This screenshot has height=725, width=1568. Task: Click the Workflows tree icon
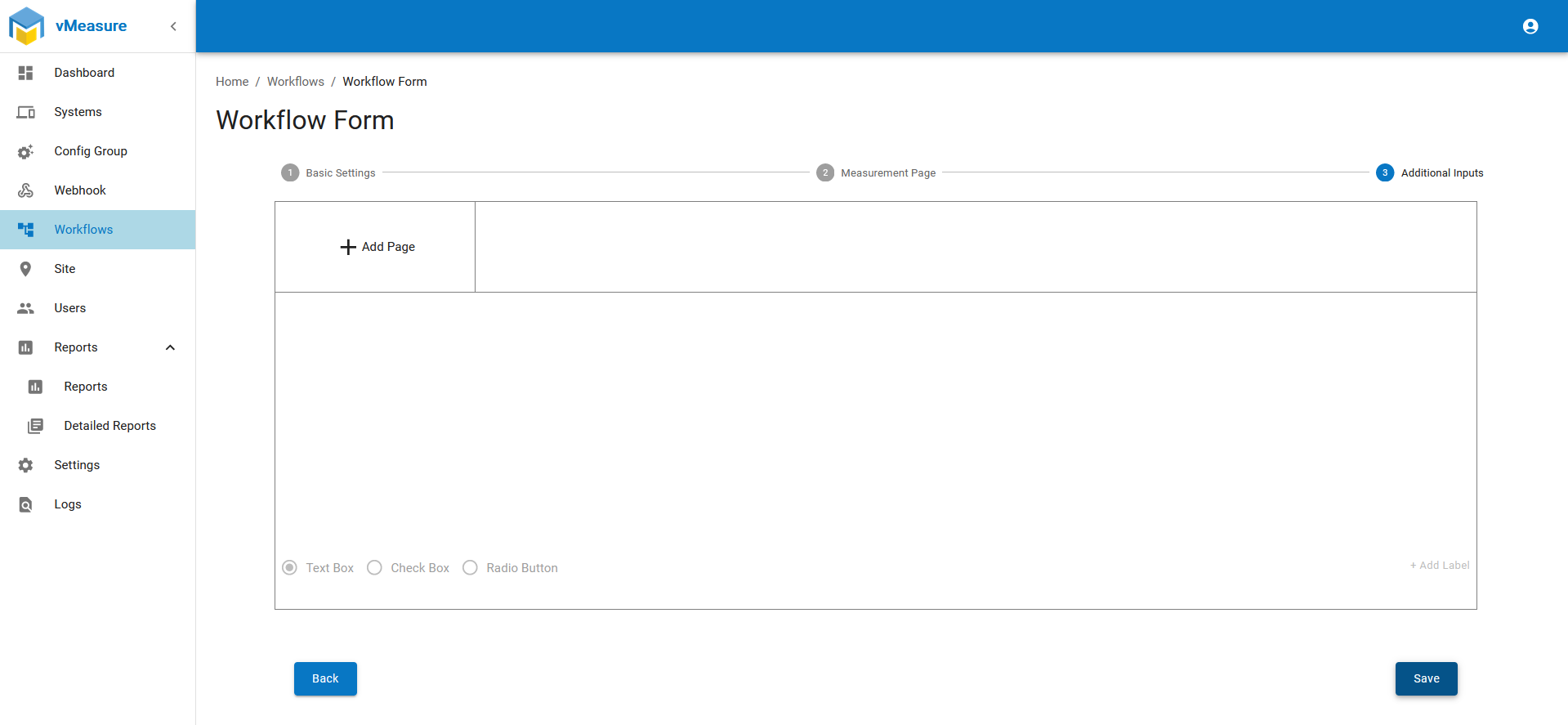(x=26, y=230)
